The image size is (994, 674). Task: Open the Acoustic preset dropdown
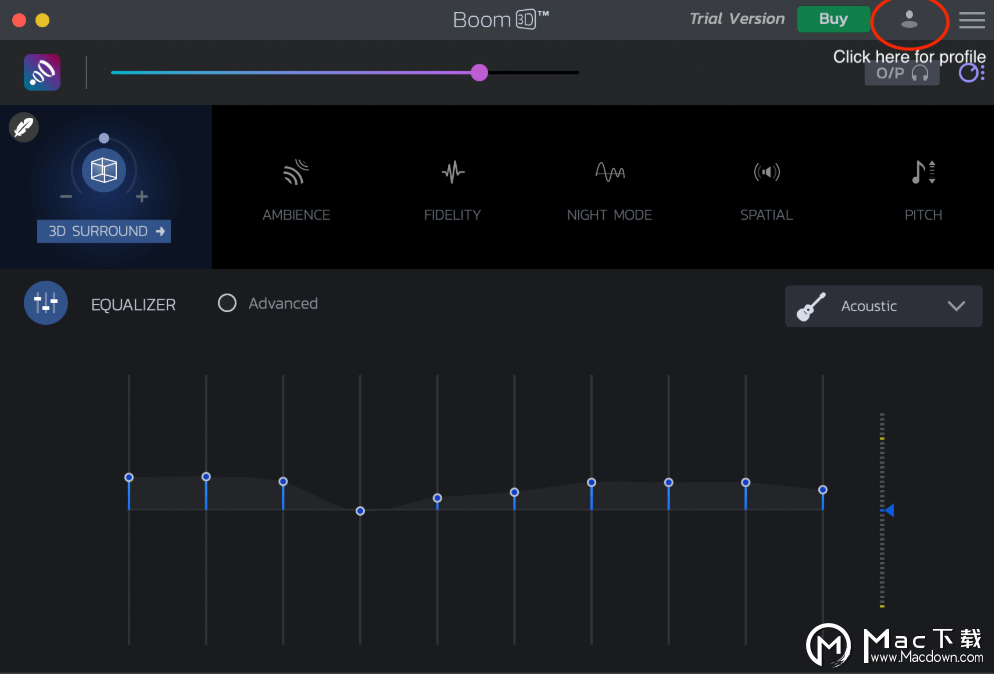[884, 306]
